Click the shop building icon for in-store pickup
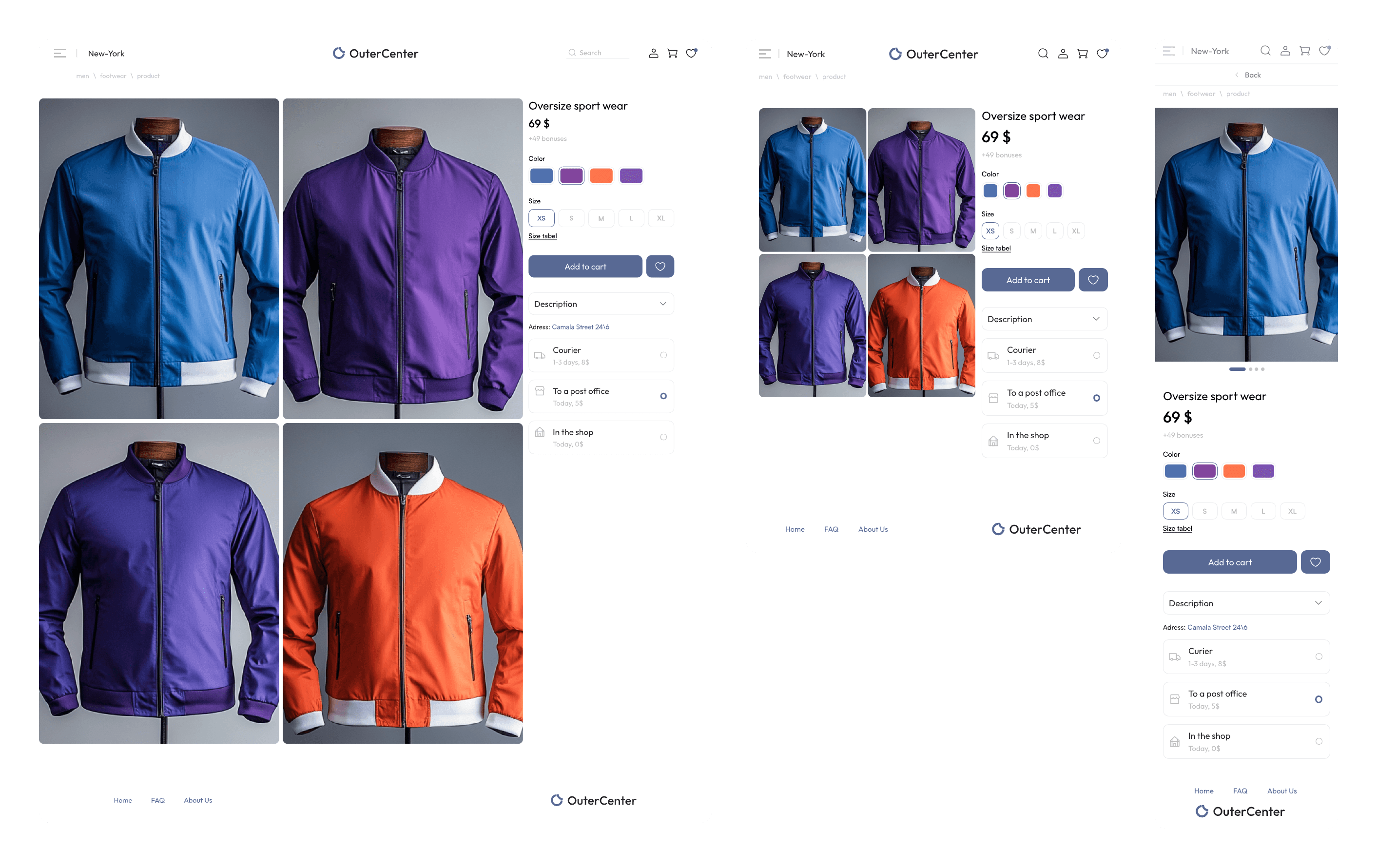 pyautogui.click(x=540, y=437)
